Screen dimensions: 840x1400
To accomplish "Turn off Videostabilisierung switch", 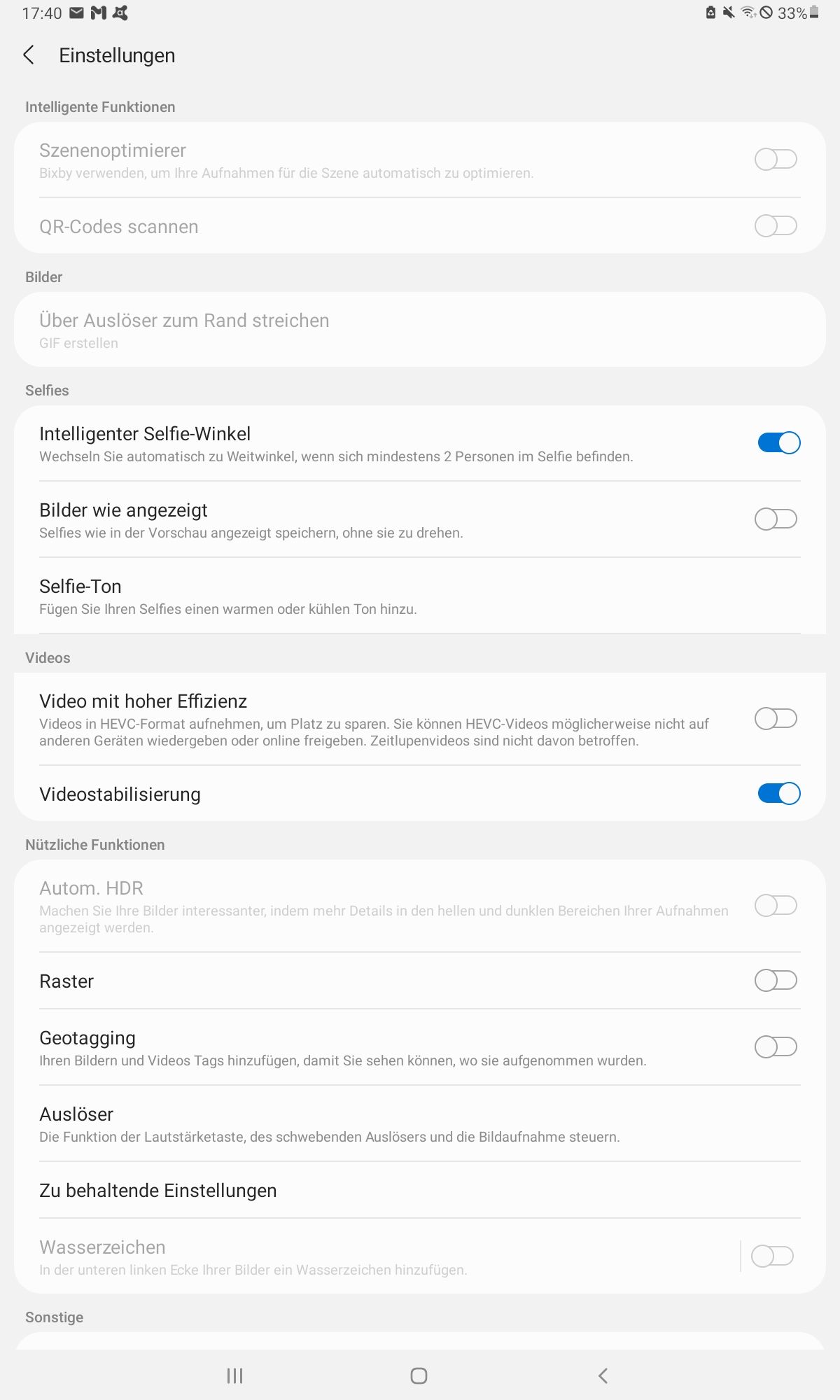I will pyautogui.click(x=778, y=793).
